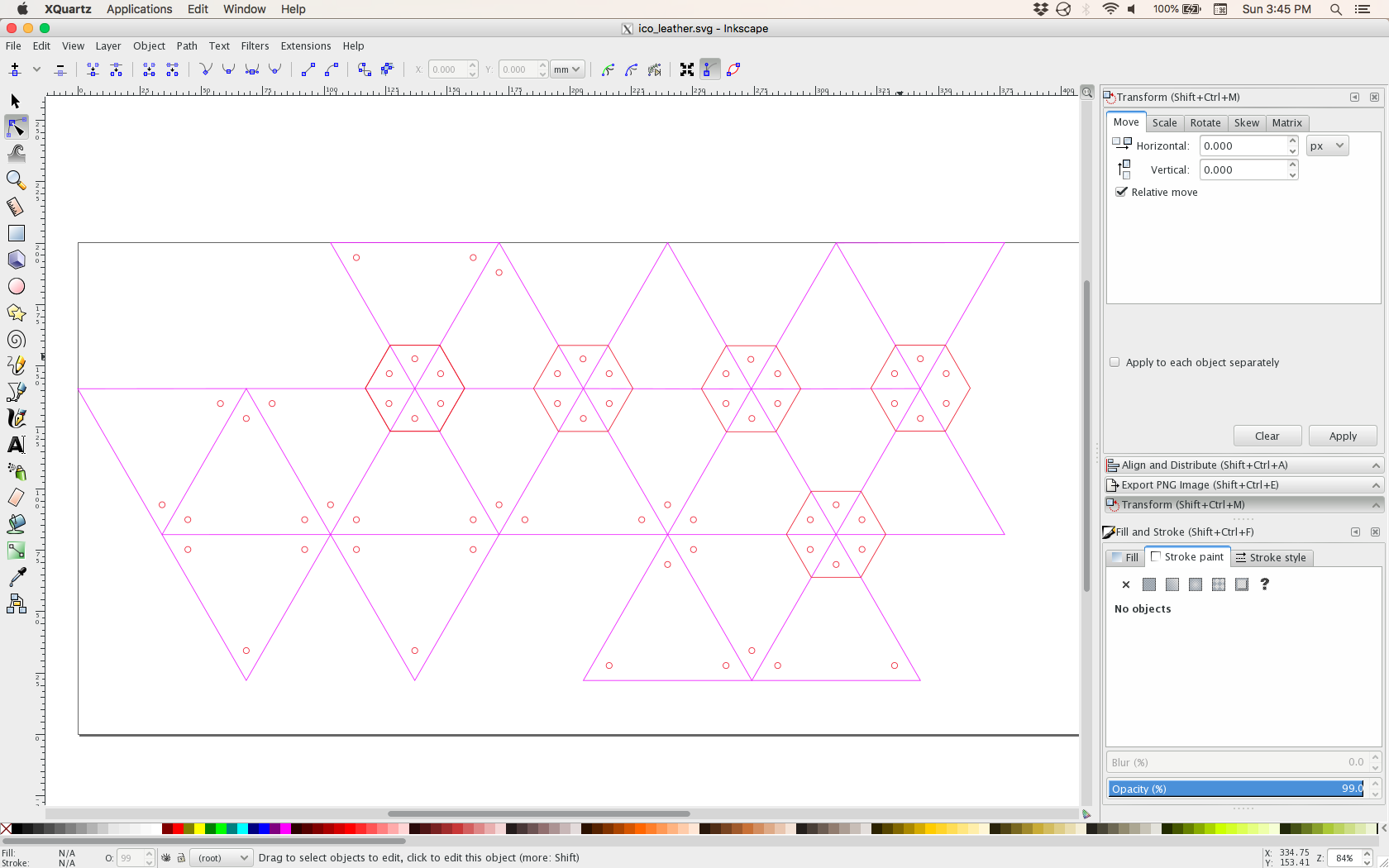Collapse the Transform (Shift+Ctrl+M) panel row

1243,505
